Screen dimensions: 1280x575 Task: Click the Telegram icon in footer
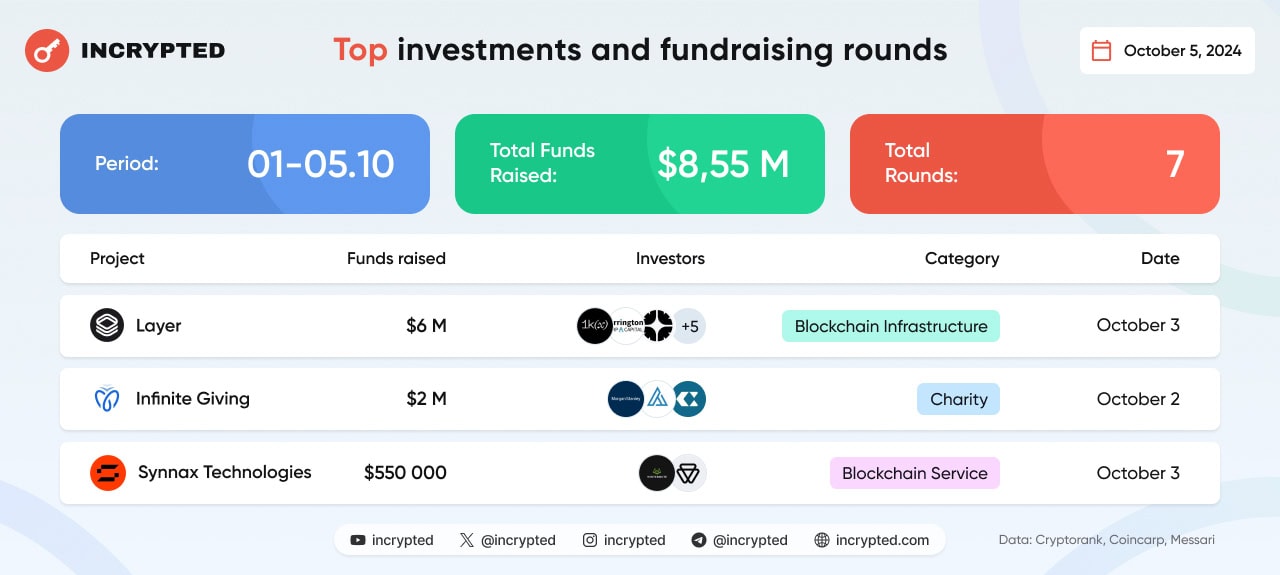tap(699, 540)
